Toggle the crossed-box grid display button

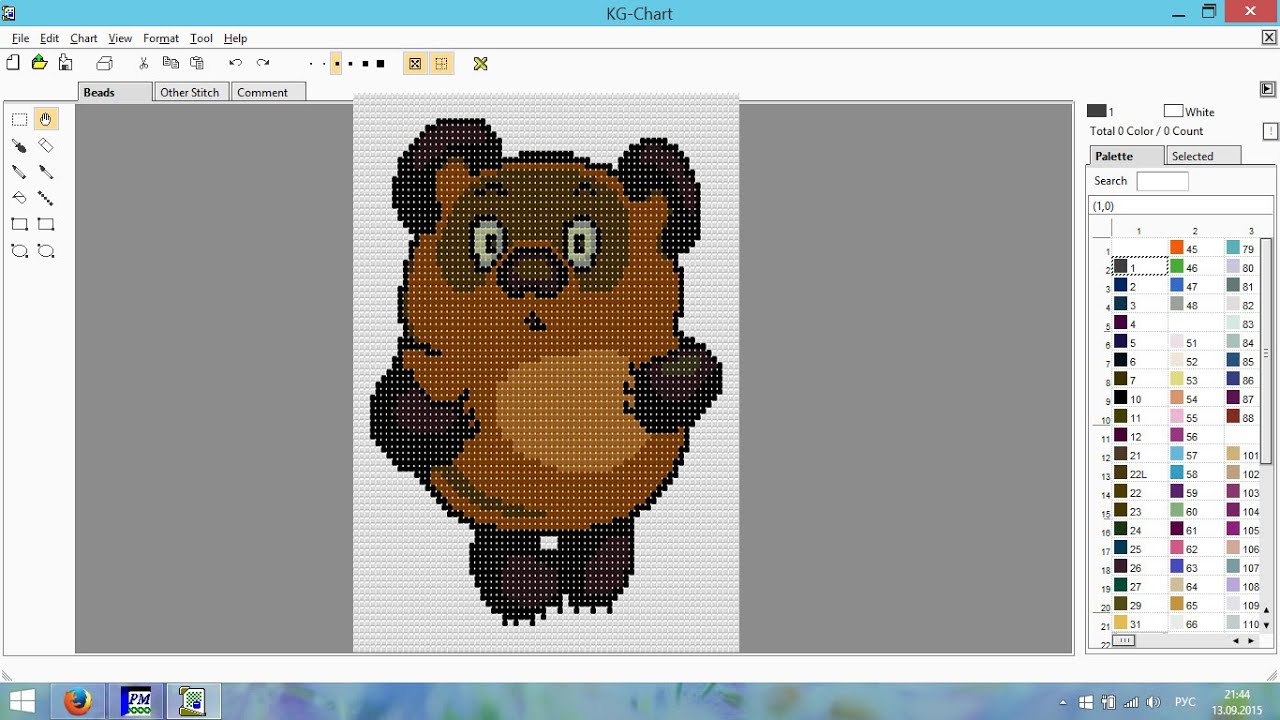[x=415, y=64]
